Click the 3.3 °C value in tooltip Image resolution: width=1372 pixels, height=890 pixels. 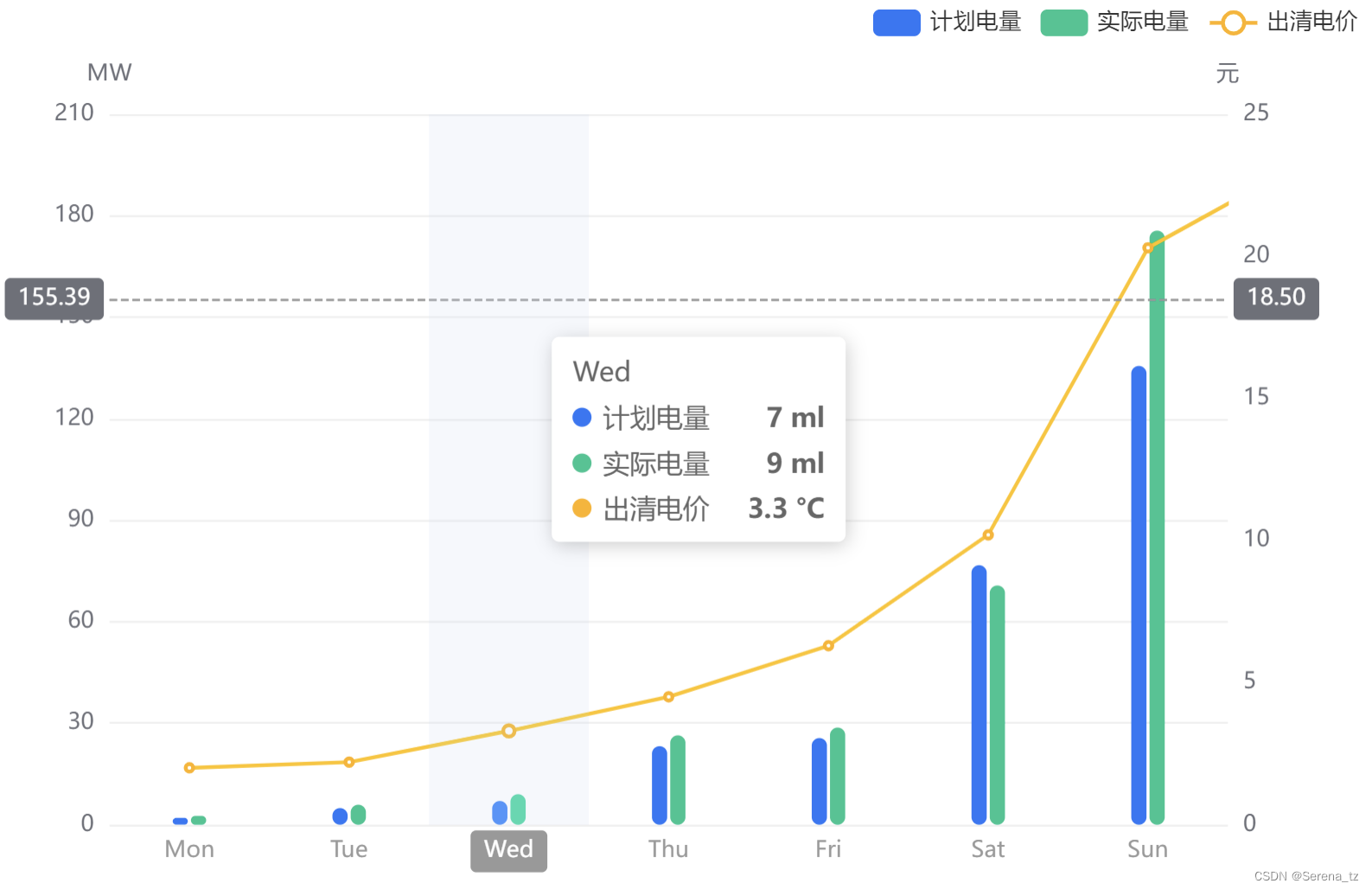coord(786,509)
